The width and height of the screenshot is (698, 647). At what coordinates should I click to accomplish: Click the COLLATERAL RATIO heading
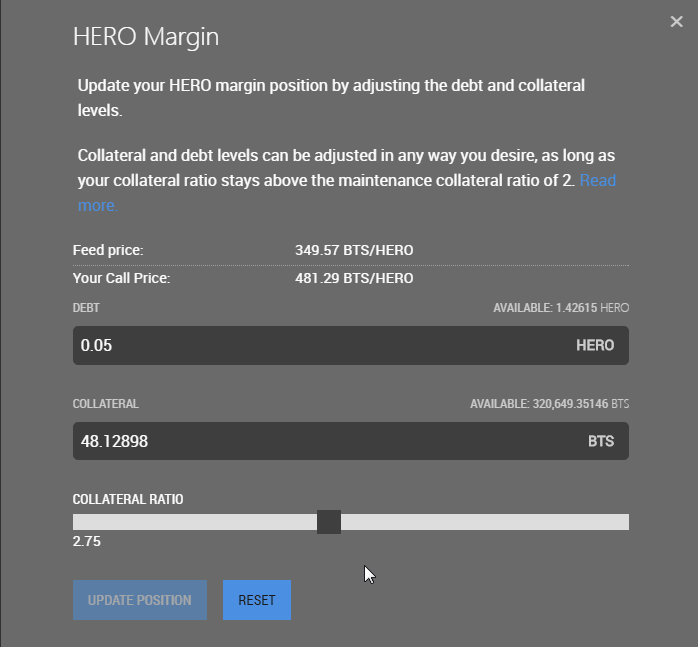pos(128,499)
